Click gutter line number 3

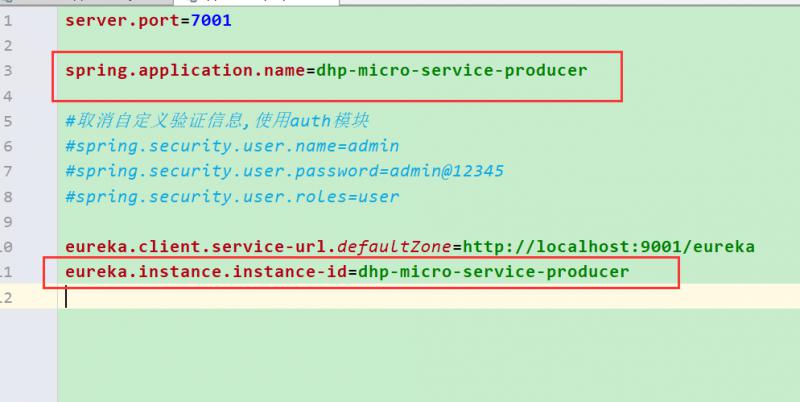(x=7, y=70)
